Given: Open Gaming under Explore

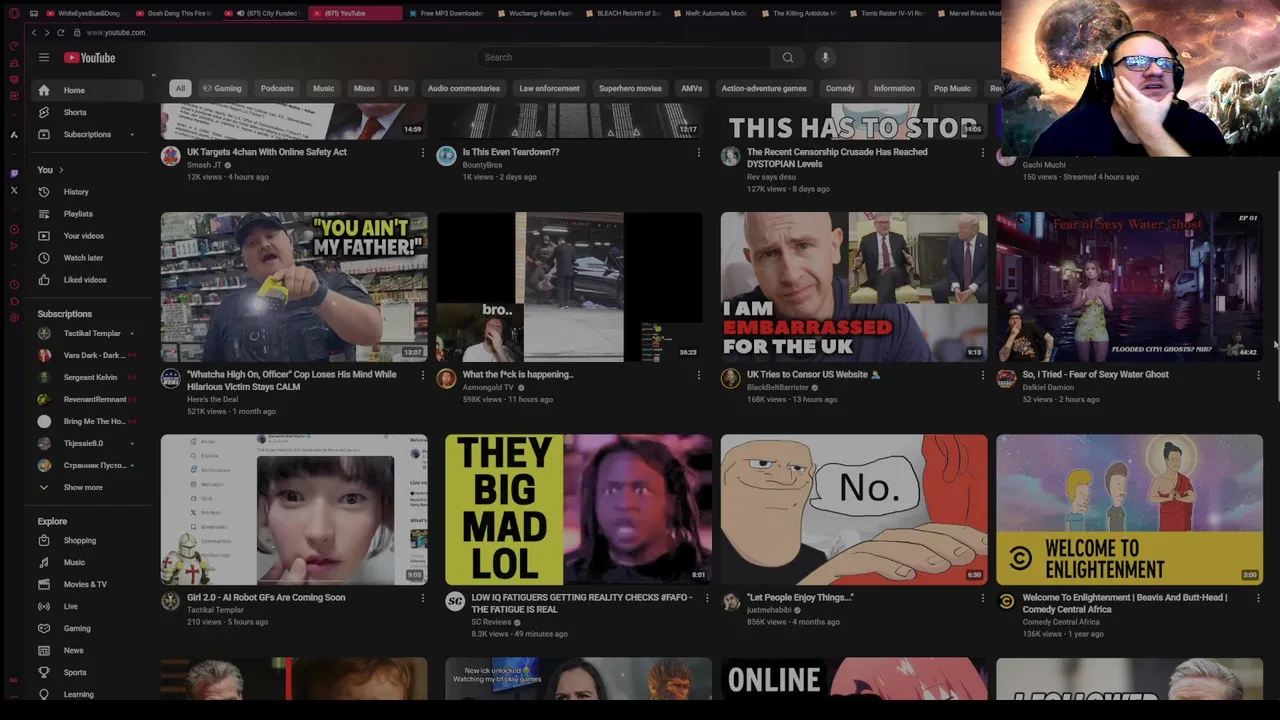Looking at the screenshot, I should click(88, 629).
